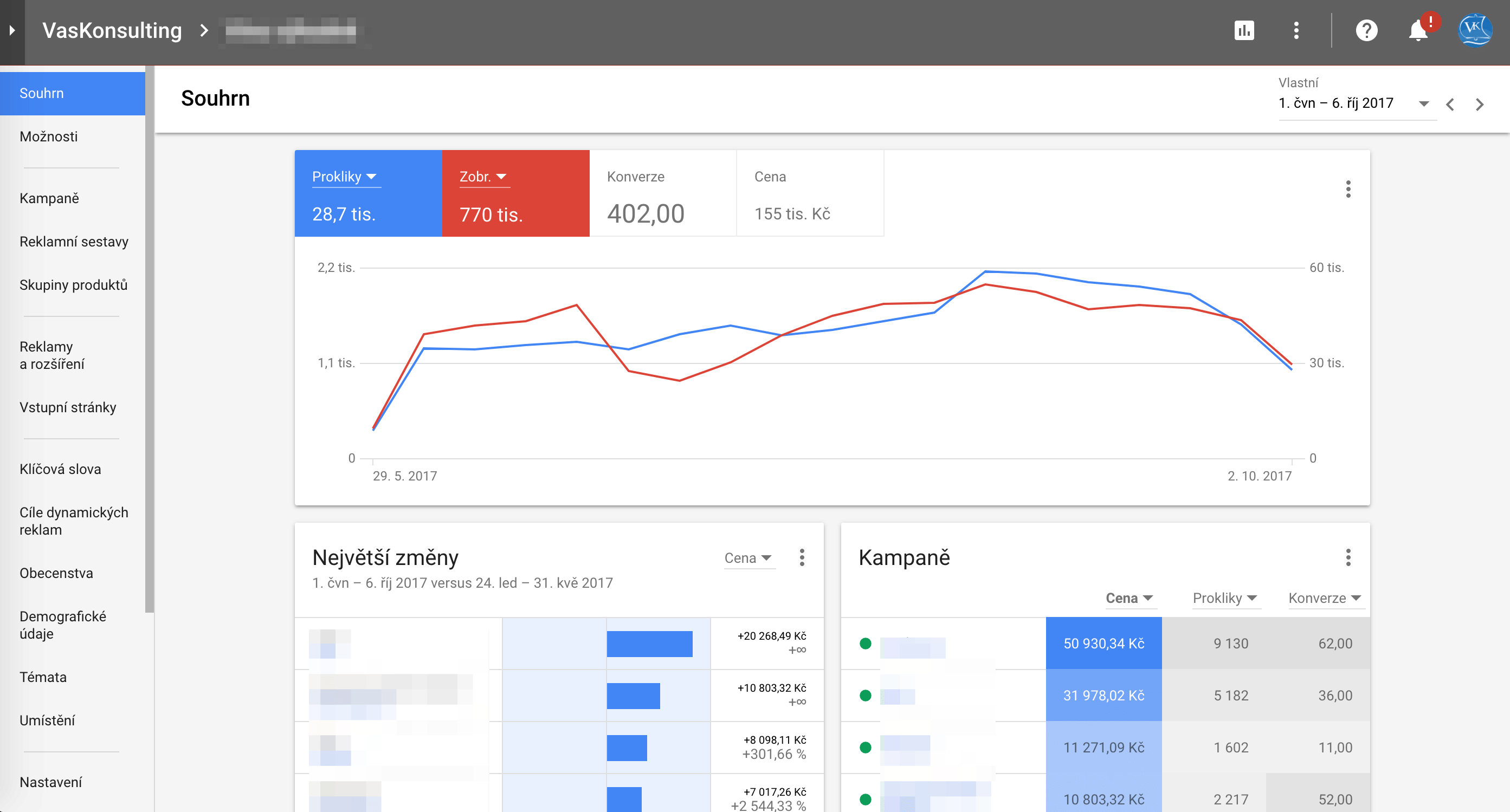Click the VasKonsulting breadcrumb link

(x=112, y=30)
